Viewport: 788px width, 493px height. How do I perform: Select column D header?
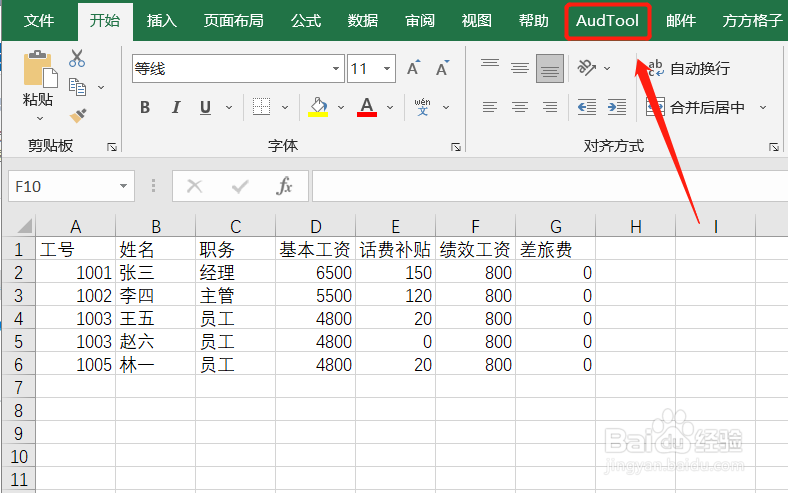(316, 226)
